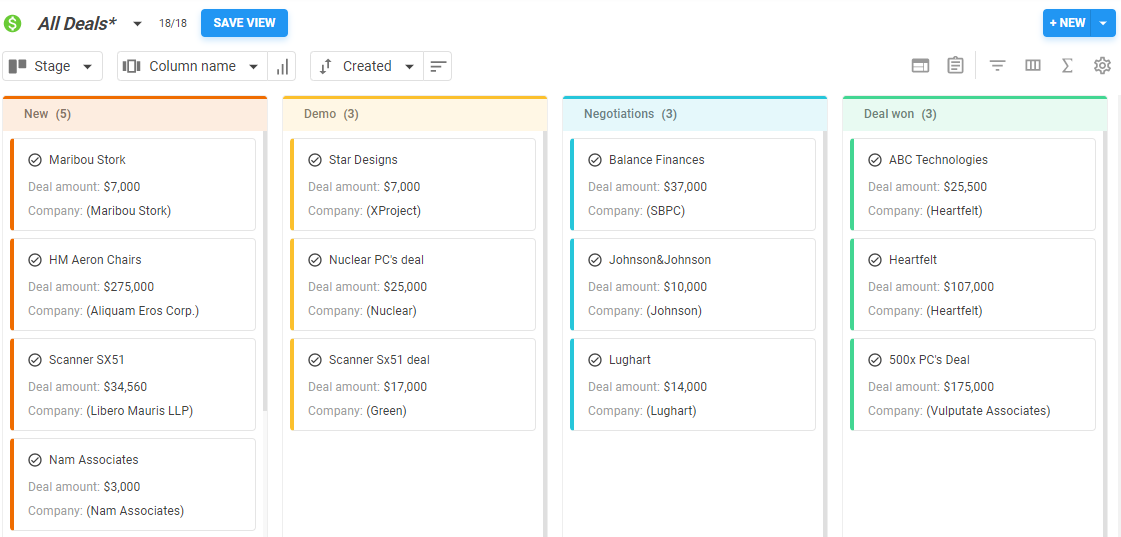Open the filter icon in toolbar
Screen dimensions: 1121x537
pos(997,66)
